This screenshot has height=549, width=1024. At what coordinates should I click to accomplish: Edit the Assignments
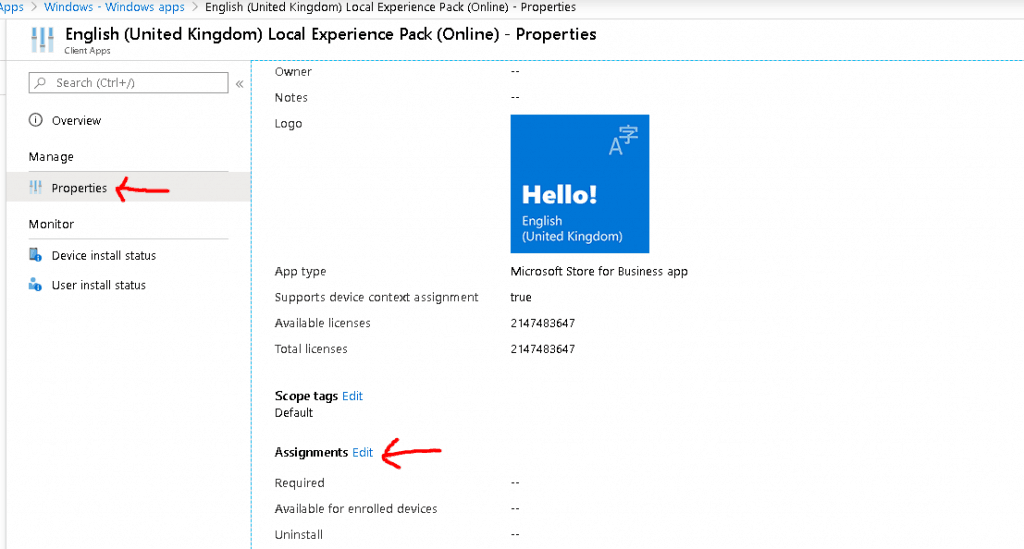362,452
